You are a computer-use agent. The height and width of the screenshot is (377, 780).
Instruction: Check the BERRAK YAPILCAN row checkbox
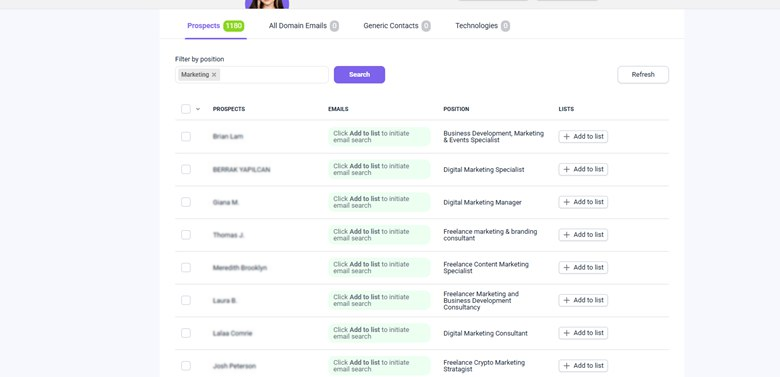point(186,169)
